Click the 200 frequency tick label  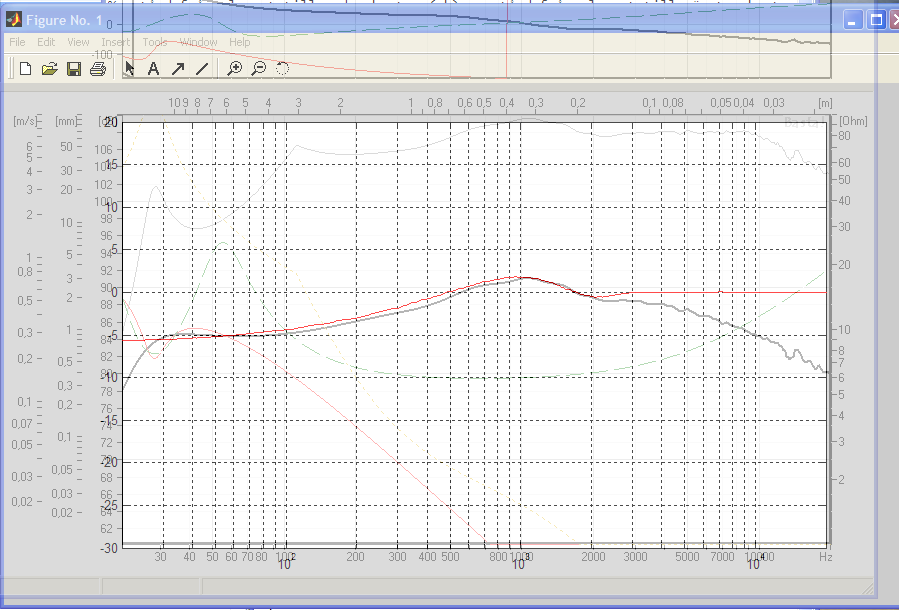pyautogui.click(x=355, y=557)
